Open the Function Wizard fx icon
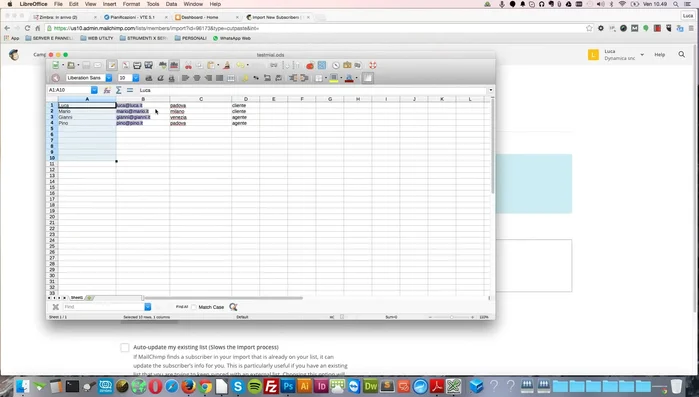This screenshot has width=699, height=397. click(x=107, y=90)
